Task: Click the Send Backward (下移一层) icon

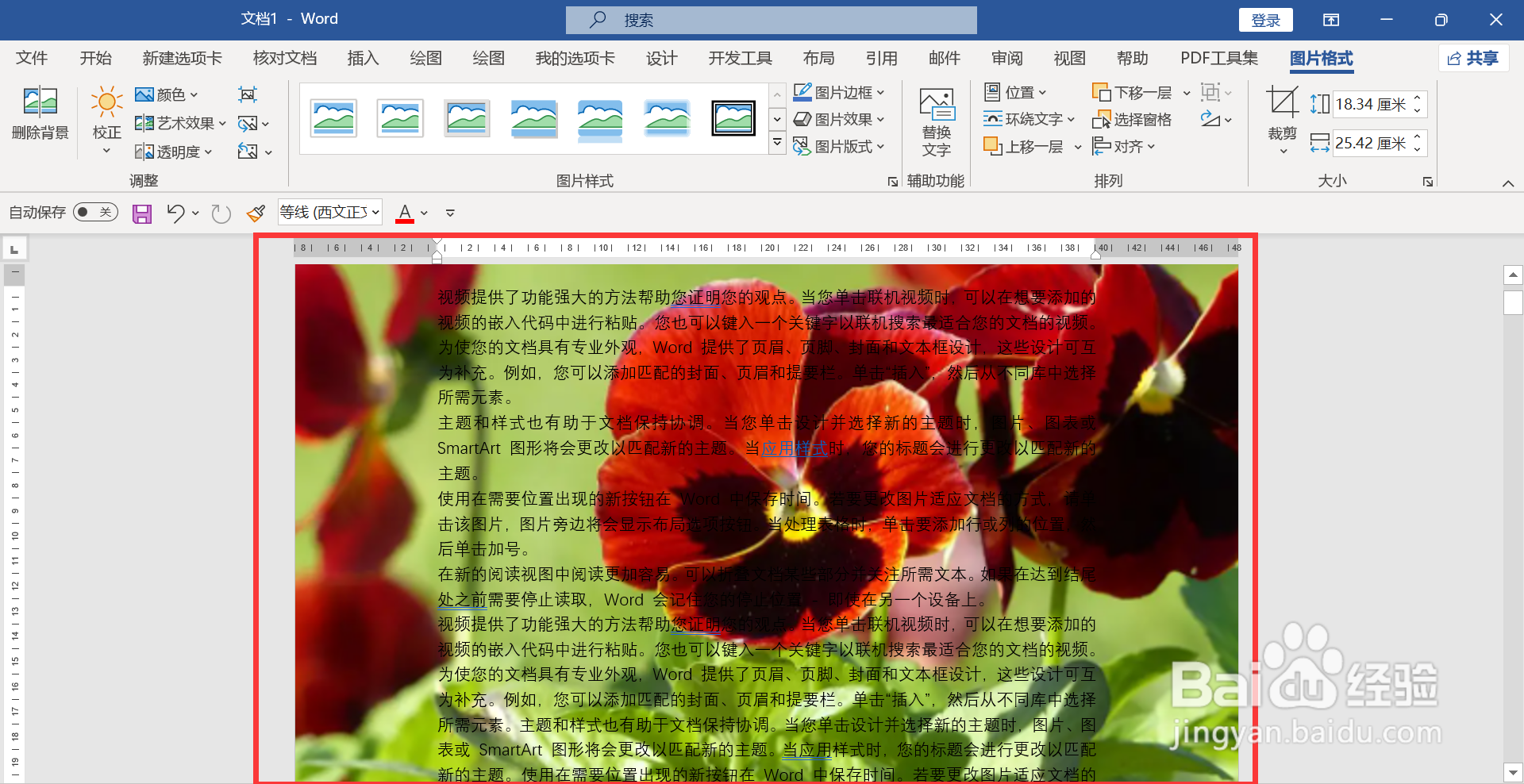Action: 1101,92
